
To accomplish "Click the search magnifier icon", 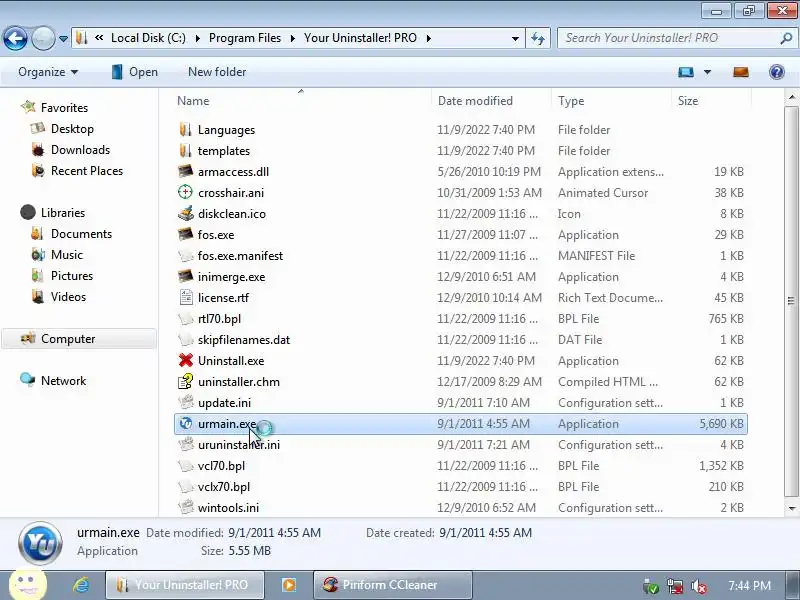I will 786,38.
